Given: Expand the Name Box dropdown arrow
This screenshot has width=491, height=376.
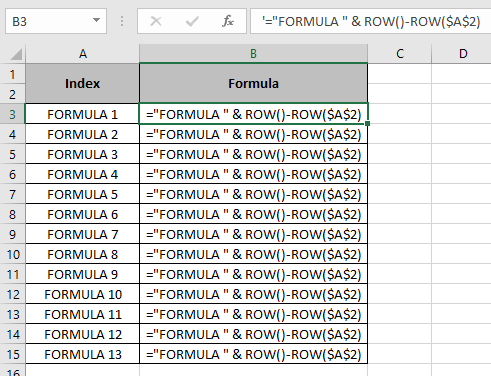Looking at the screenshot, I should (x=96, y=20).
